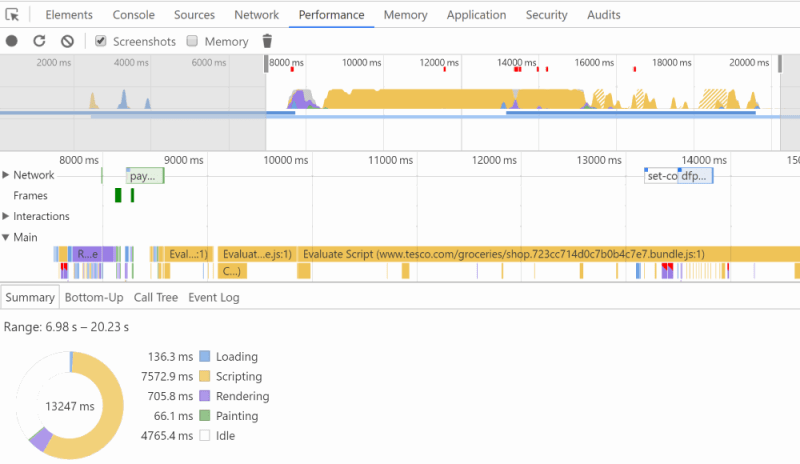Image resolution: width=800 pixels, height=464 pixels.
Task: Select the 'C...)' compile block
Action: (x=232, y=271)
